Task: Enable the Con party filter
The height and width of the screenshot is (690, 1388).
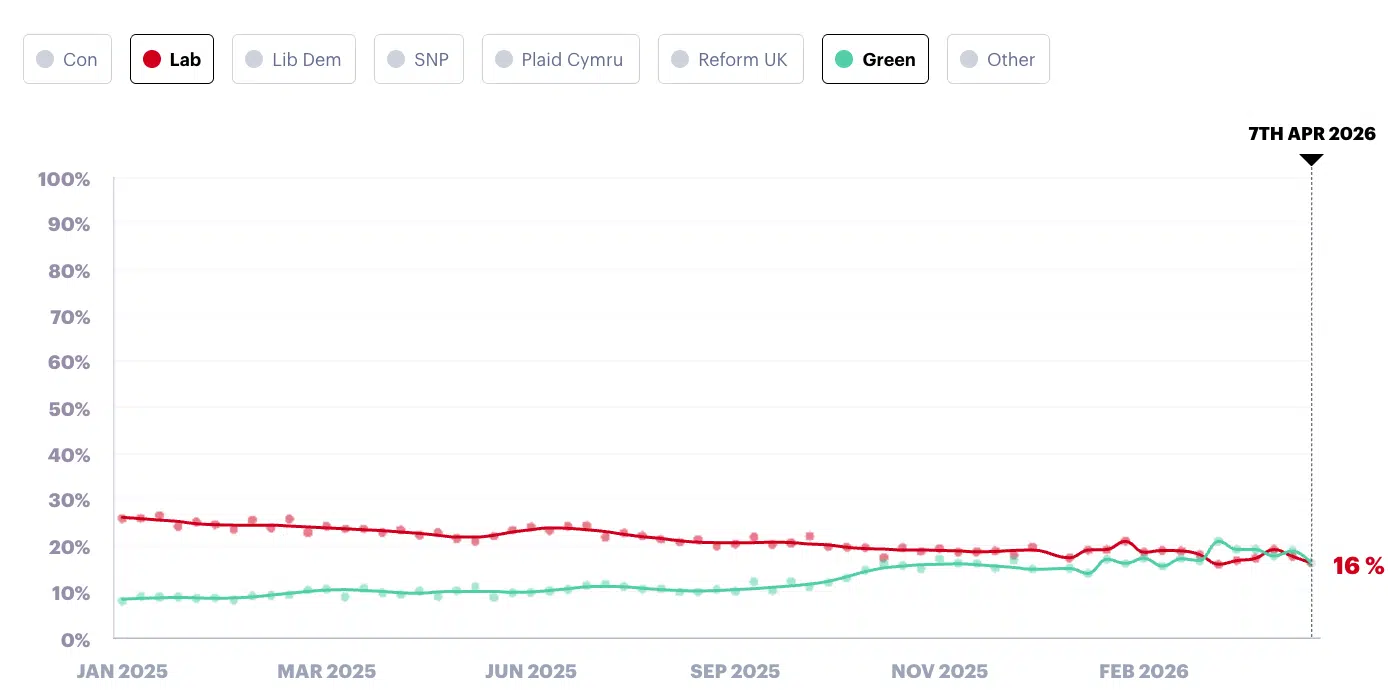Action: 67,59
